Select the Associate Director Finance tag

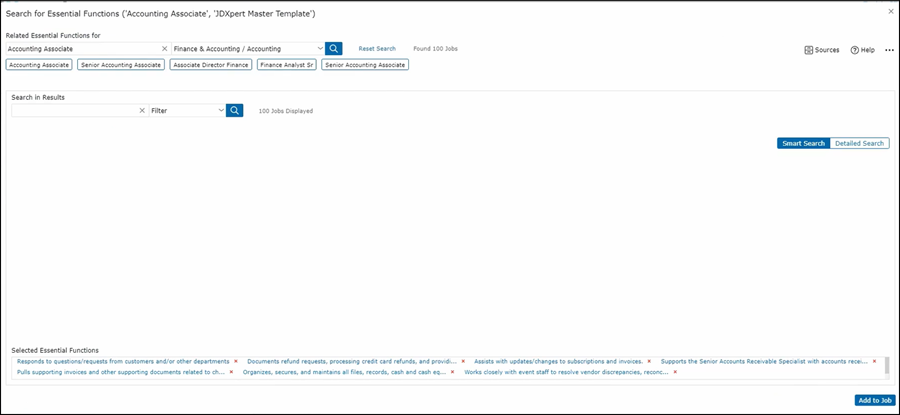tap(209, 64)
